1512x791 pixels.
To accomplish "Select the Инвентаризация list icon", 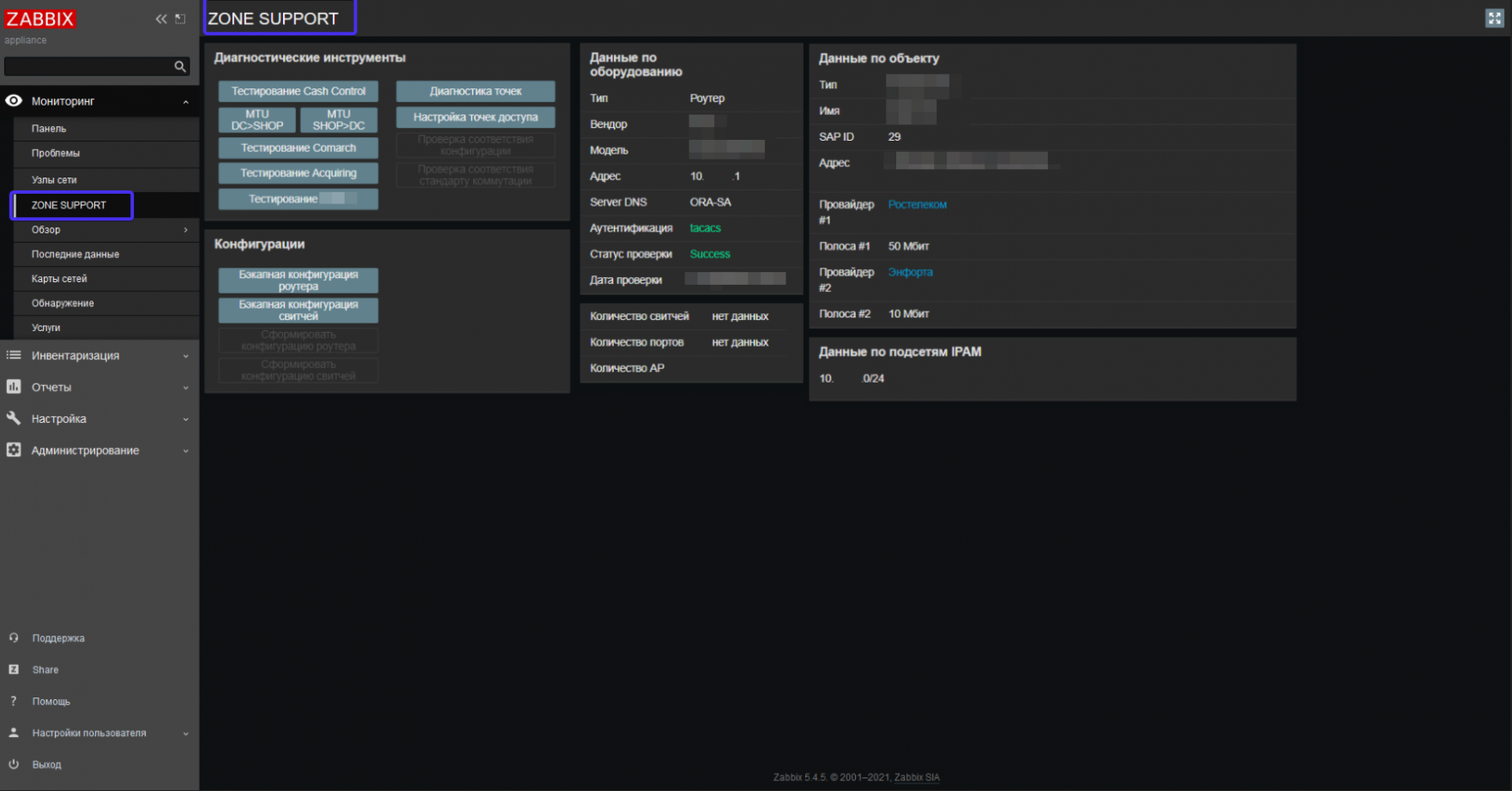I will click(13, 355).
